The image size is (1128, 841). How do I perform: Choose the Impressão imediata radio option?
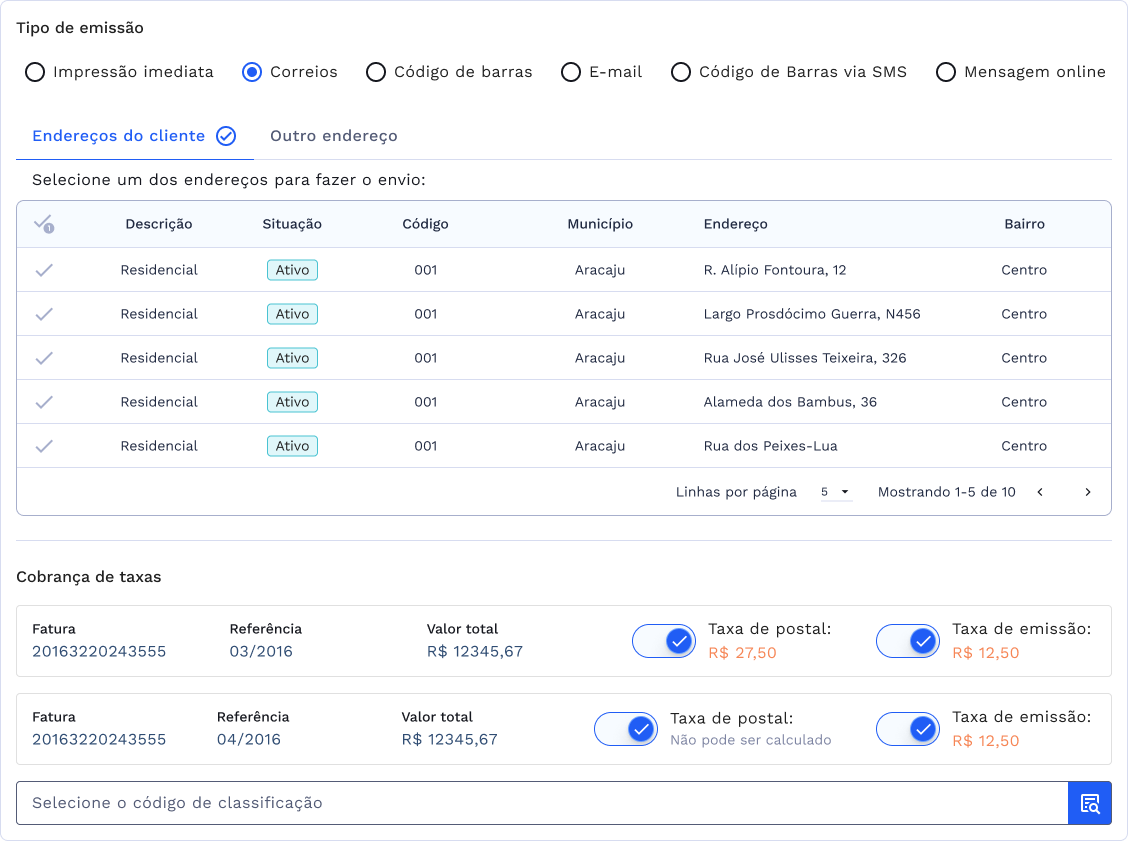point(35,72)
